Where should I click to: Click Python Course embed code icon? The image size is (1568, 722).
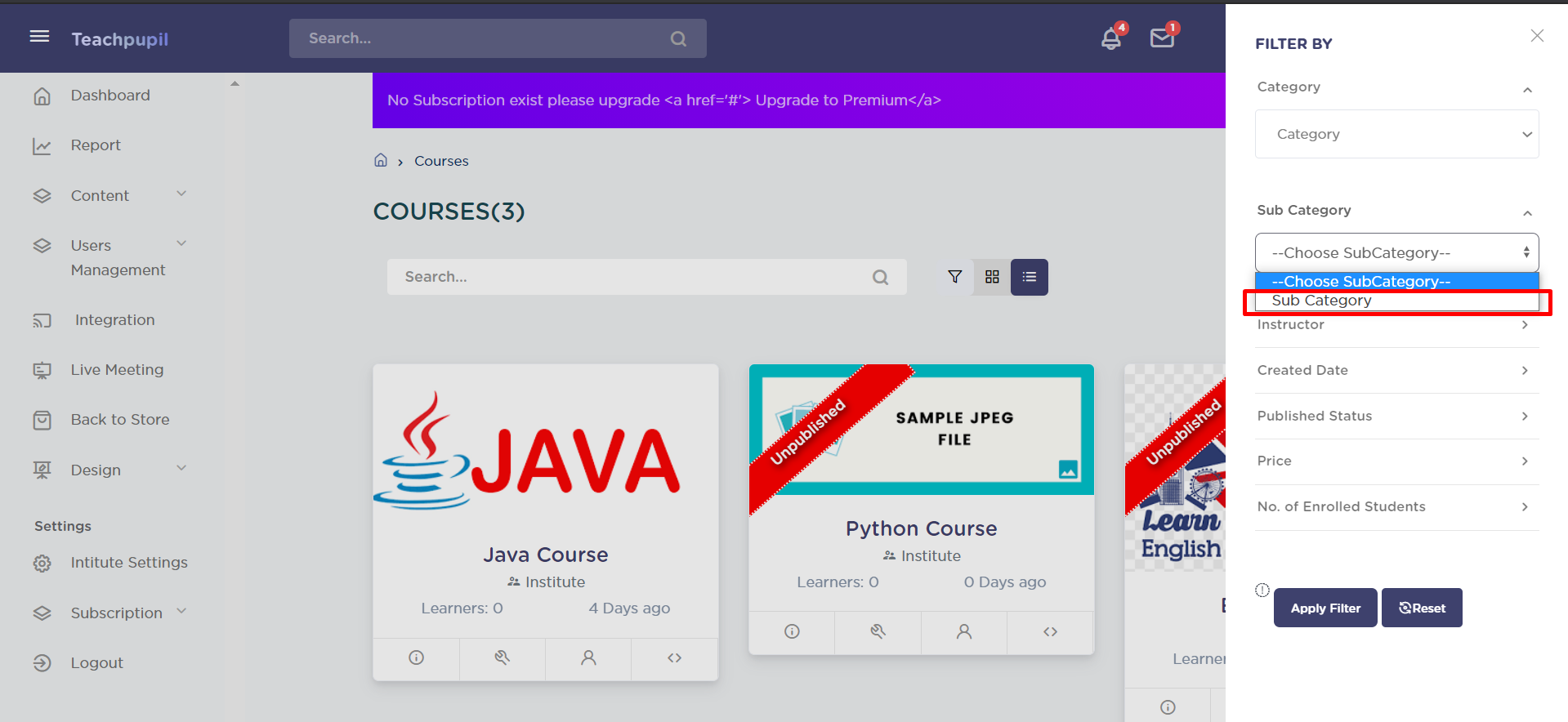(1050, 631)
